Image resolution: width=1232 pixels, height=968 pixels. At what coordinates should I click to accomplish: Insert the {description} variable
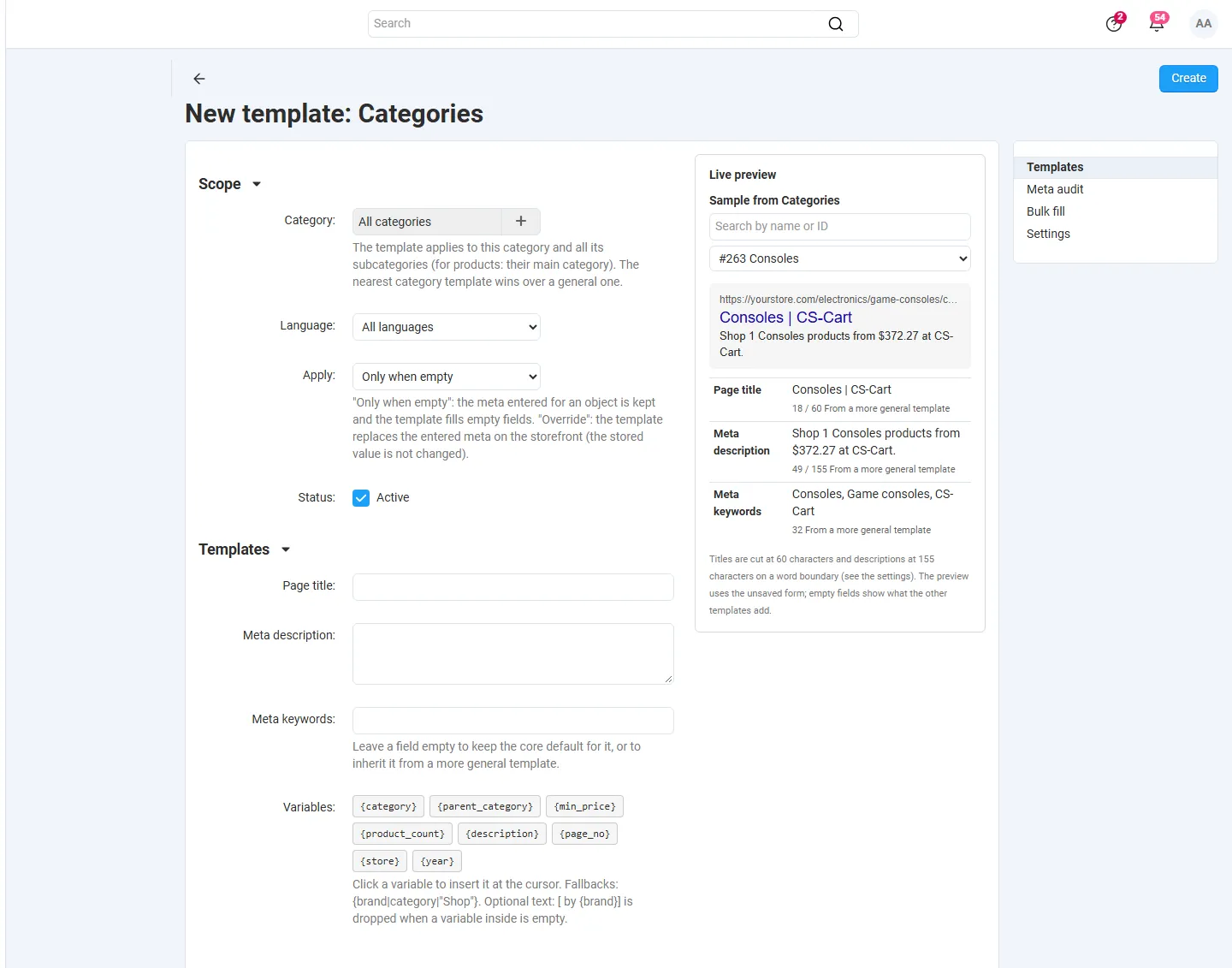[x=502, y=834]
